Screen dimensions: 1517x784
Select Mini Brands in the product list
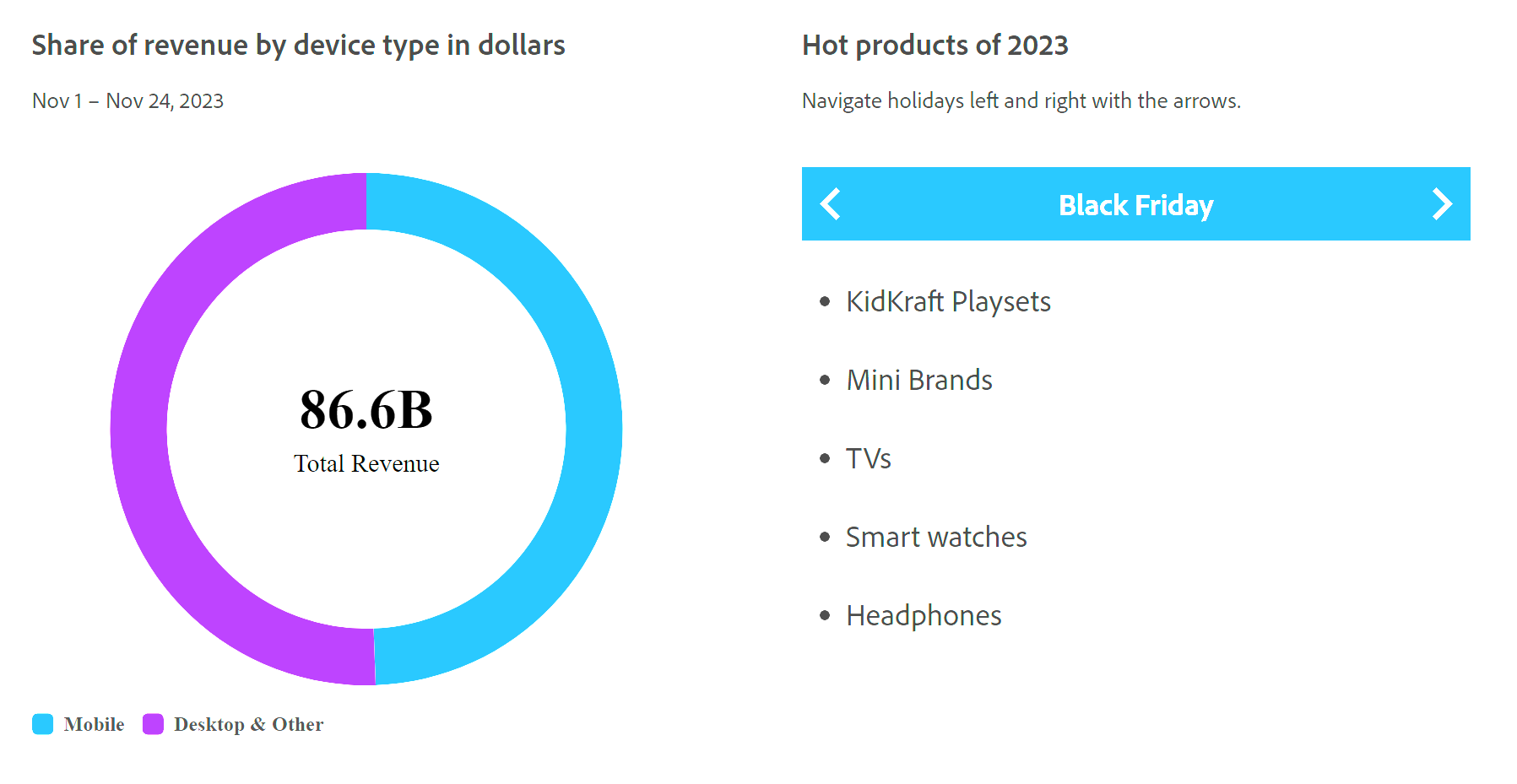[x=919, y=380]
